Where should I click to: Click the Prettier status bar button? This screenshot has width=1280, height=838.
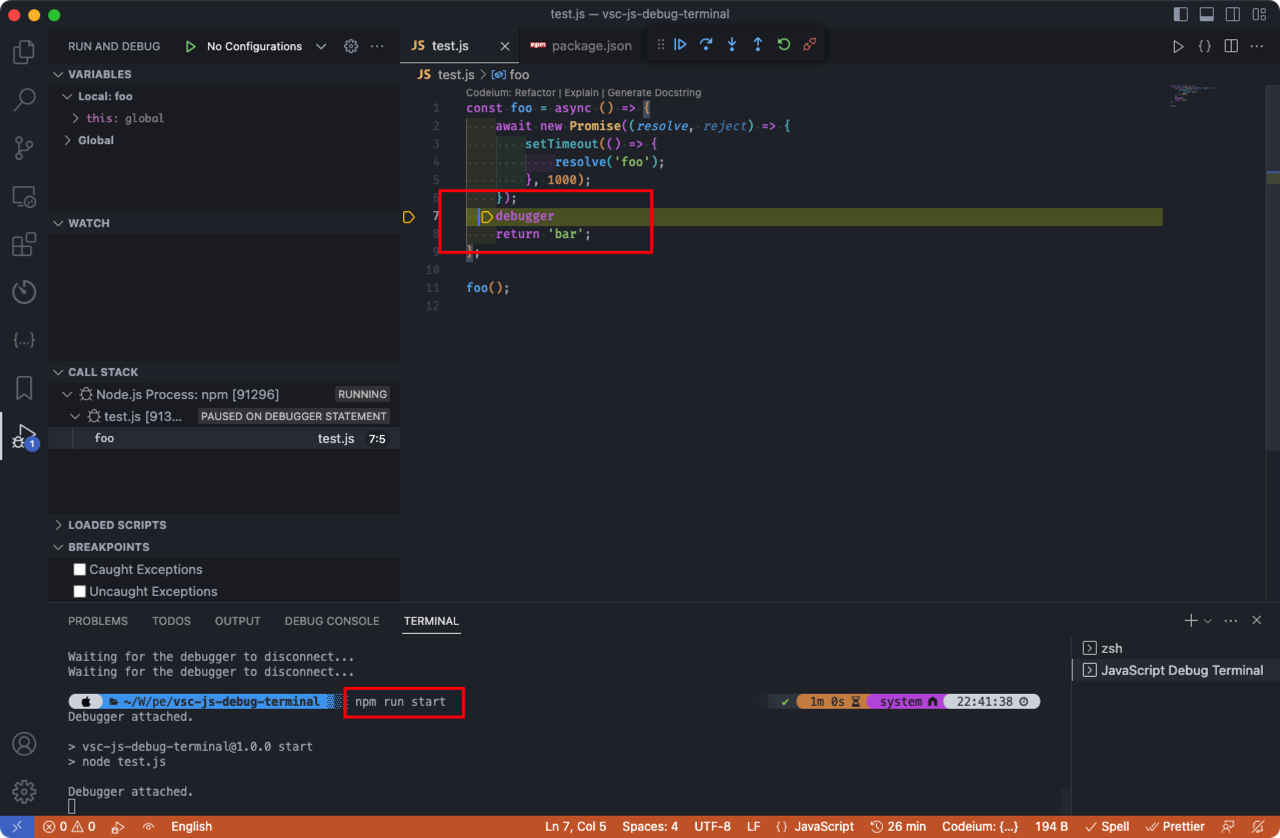pyautogui.click(x=1175, y=826)
